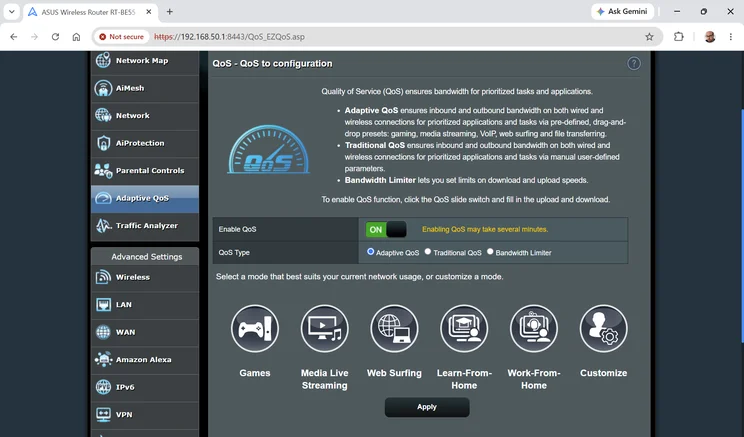Image resolution: width=744 pixels, height=437 pixels.
Task: Select the Traditional QoS radio button
Action: click(x=428, y=252)
